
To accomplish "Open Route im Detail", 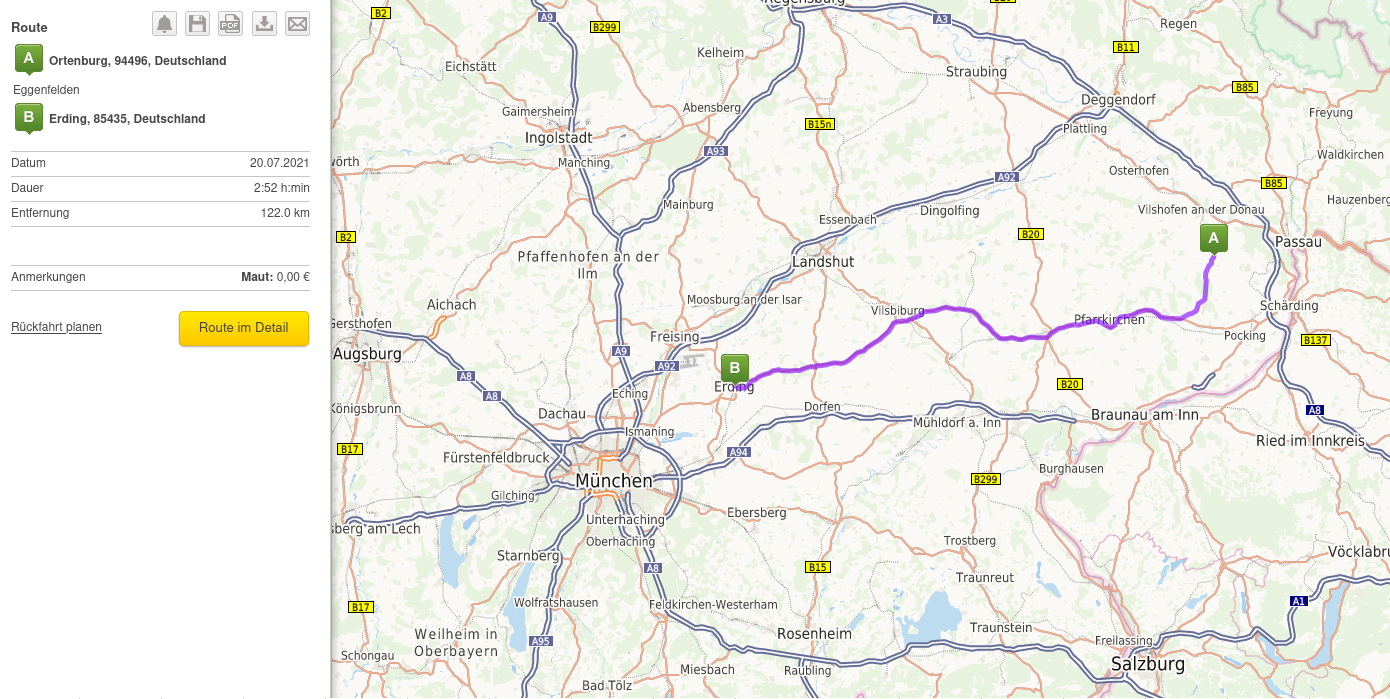I will (x=244, y=328).
